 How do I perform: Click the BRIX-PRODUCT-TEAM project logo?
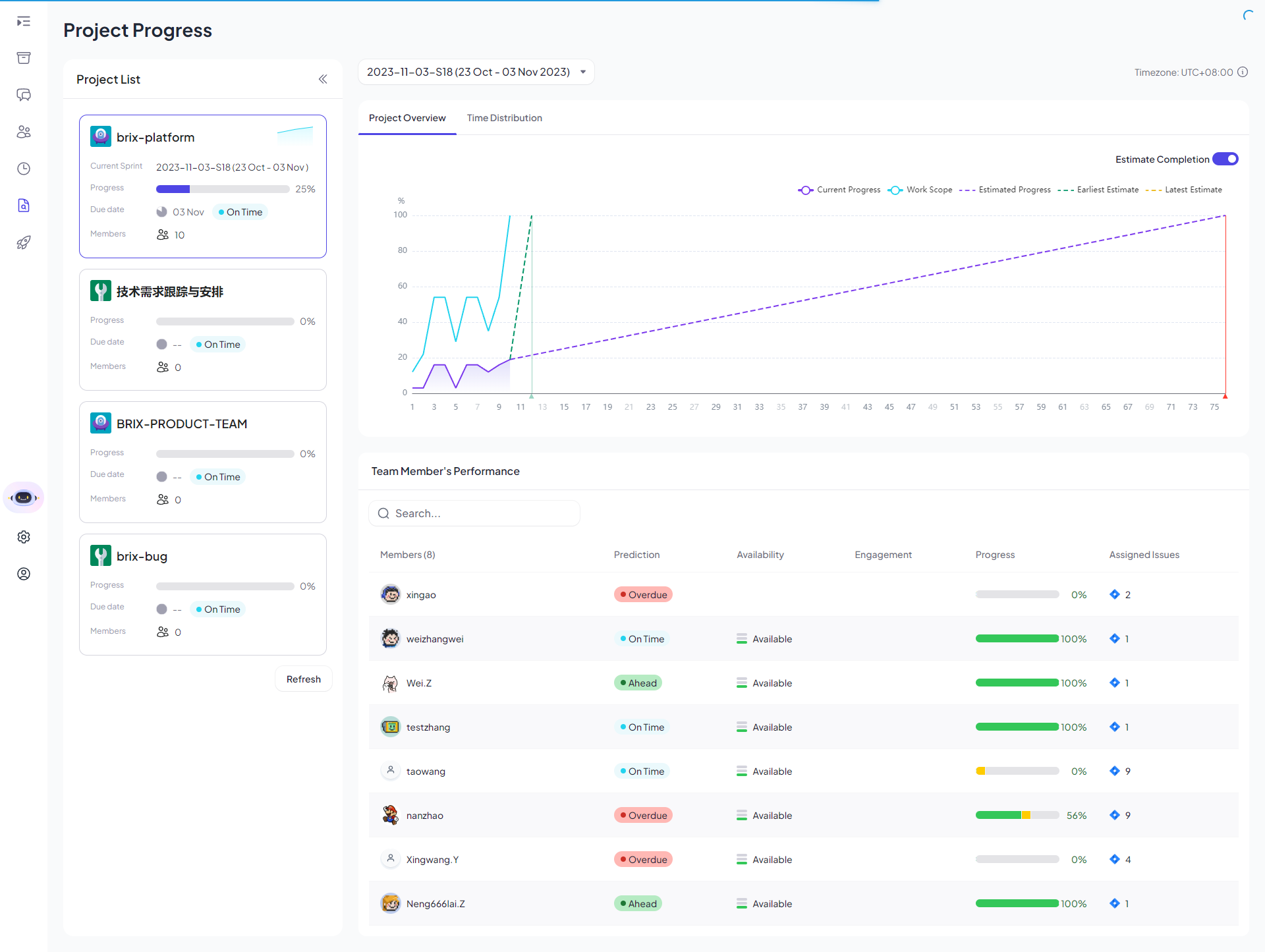[101, 423]
